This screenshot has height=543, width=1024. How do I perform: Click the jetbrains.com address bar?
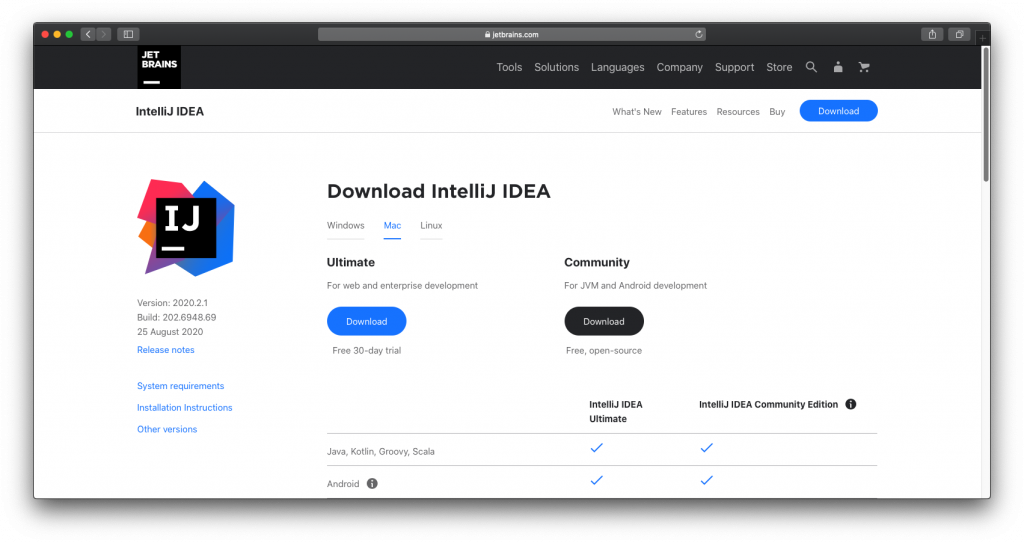512,35
